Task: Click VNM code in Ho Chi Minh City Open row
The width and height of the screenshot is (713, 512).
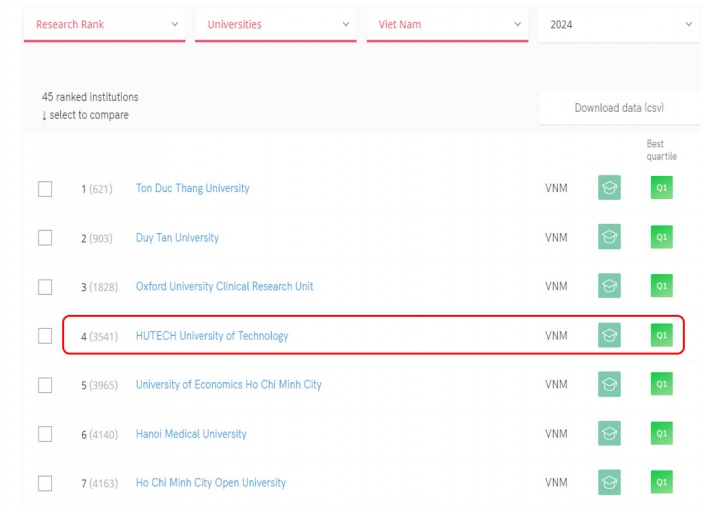Action: (x=556, y=482)
